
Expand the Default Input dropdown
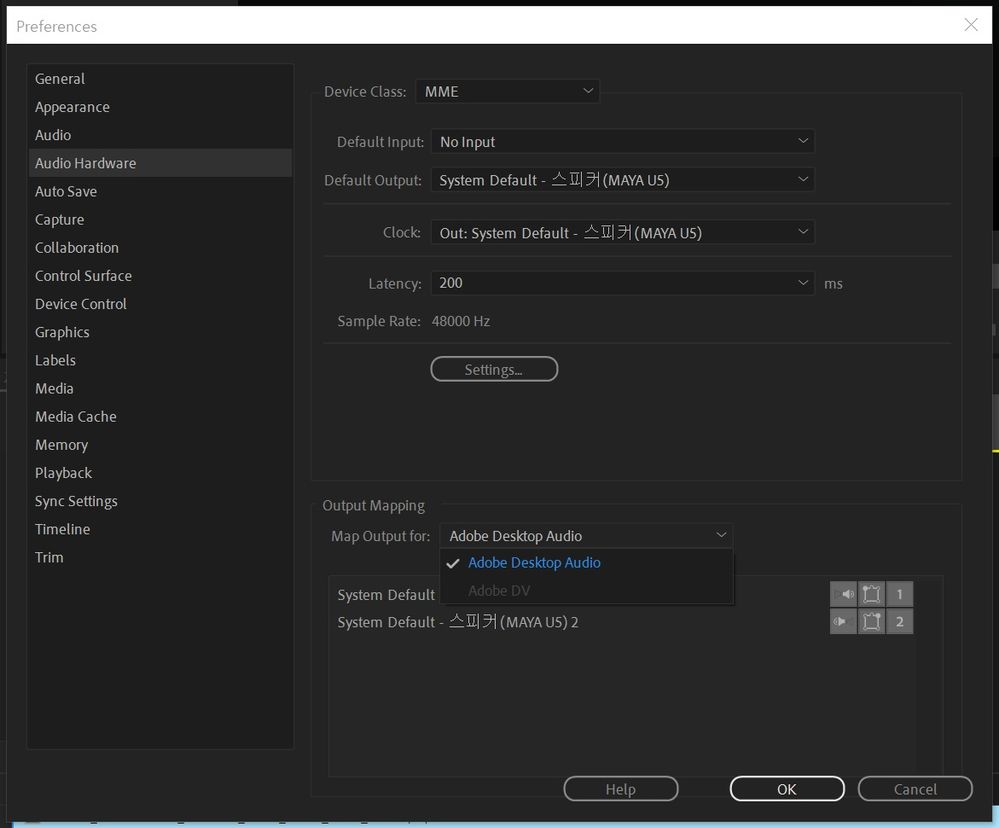pos(622,142)
